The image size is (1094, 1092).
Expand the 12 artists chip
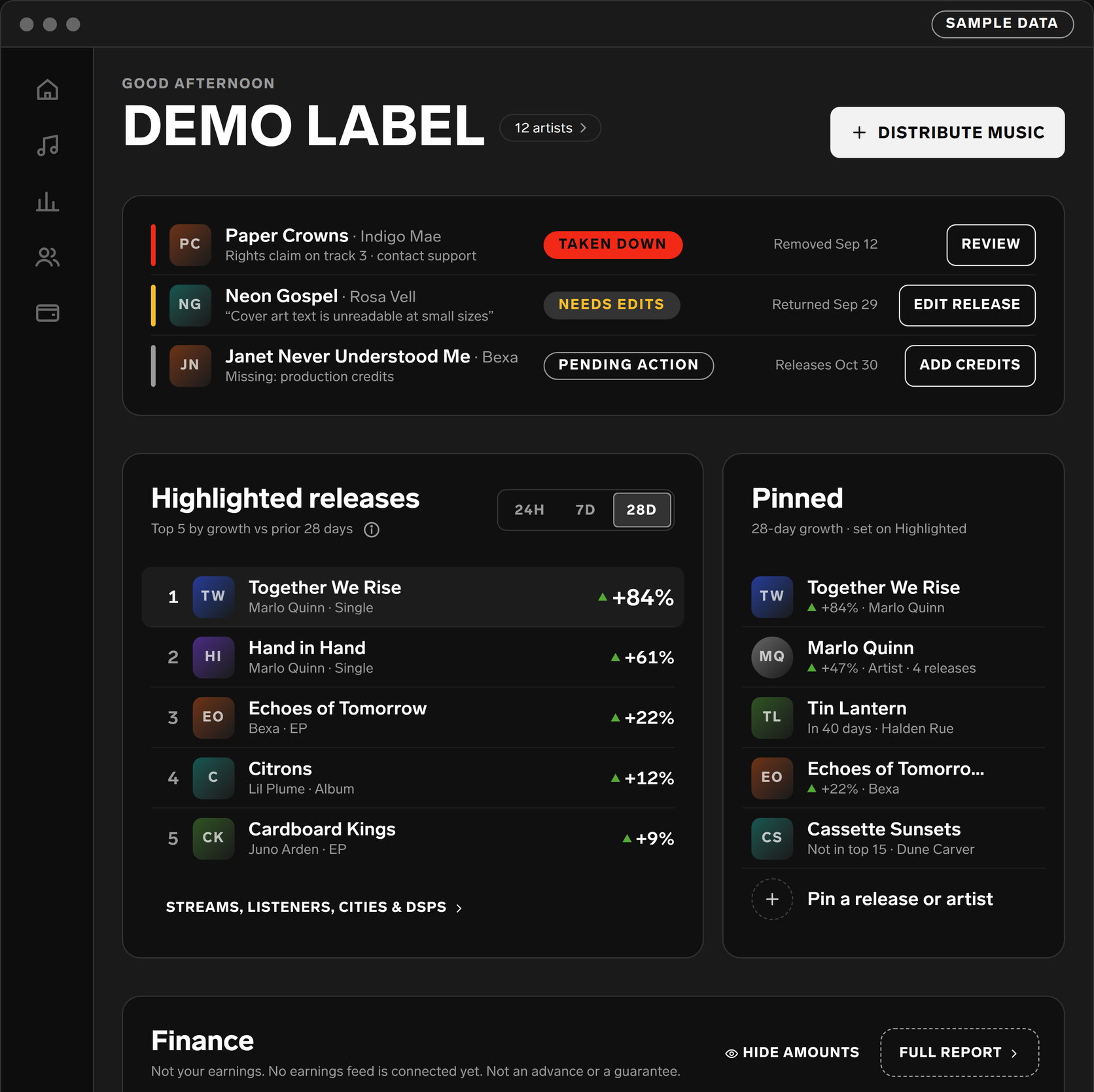(x=550, y=128)
